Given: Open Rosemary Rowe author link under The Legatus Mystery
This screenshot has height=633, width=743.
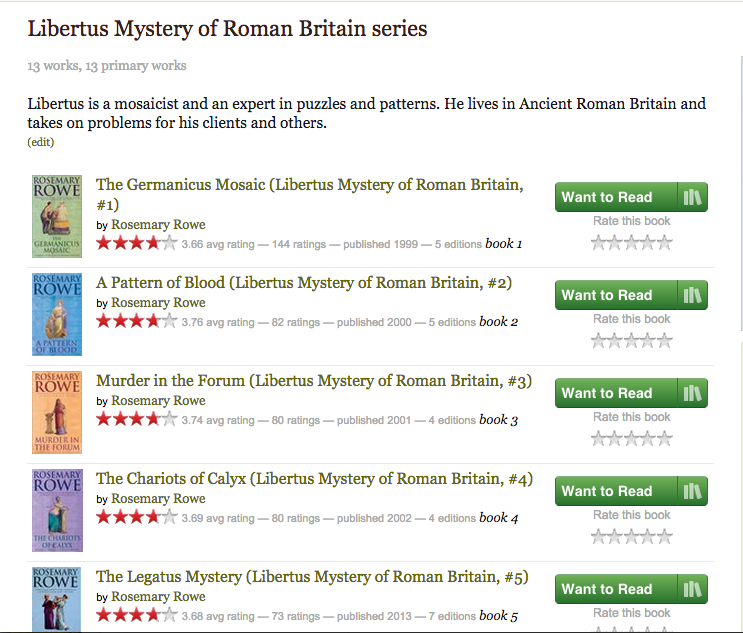Looking at the screenshot, I should click(158, 596).
